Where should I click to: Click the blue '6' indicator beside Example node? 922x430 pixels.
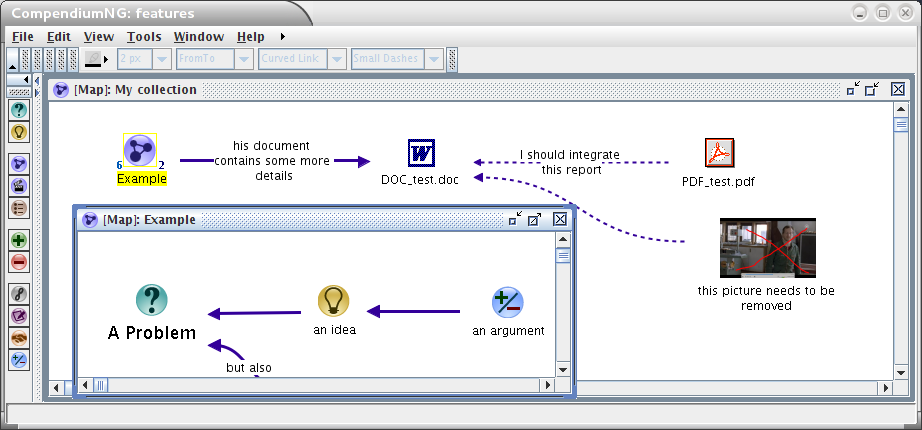coord(119,165)
